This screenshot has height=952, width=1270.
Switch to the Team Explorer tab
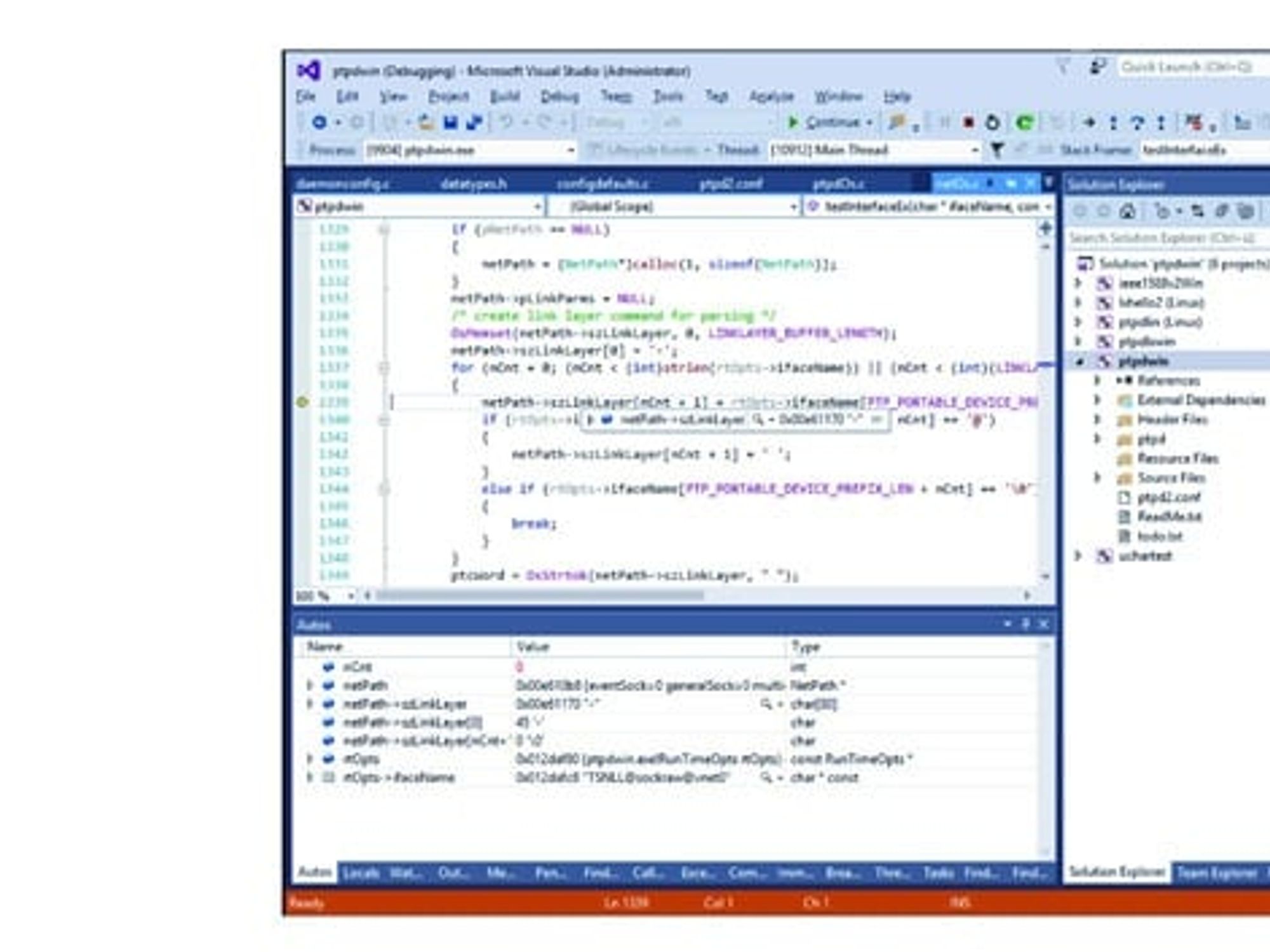tap(1216, 873)
